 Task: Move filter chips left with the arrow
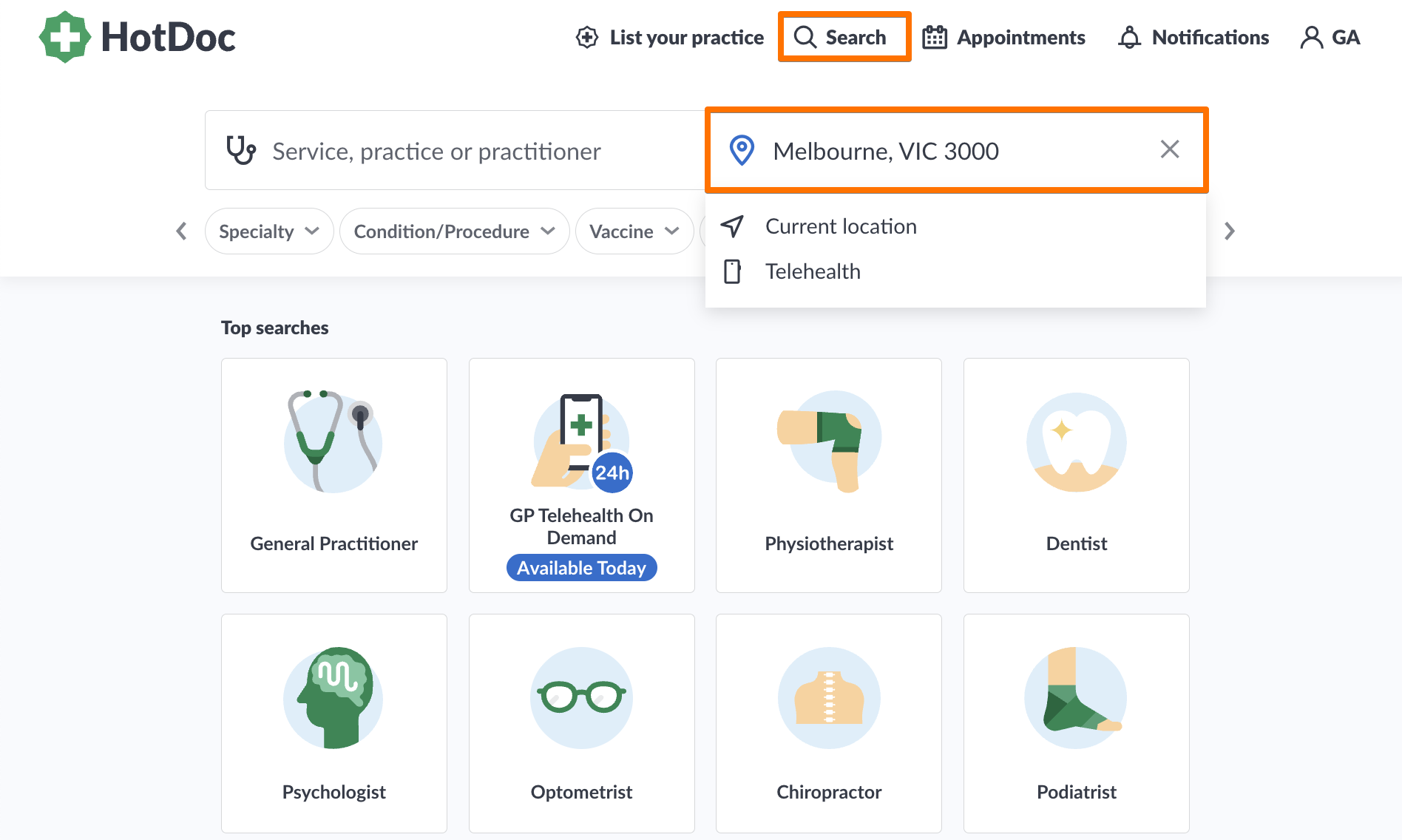(181, 231)
